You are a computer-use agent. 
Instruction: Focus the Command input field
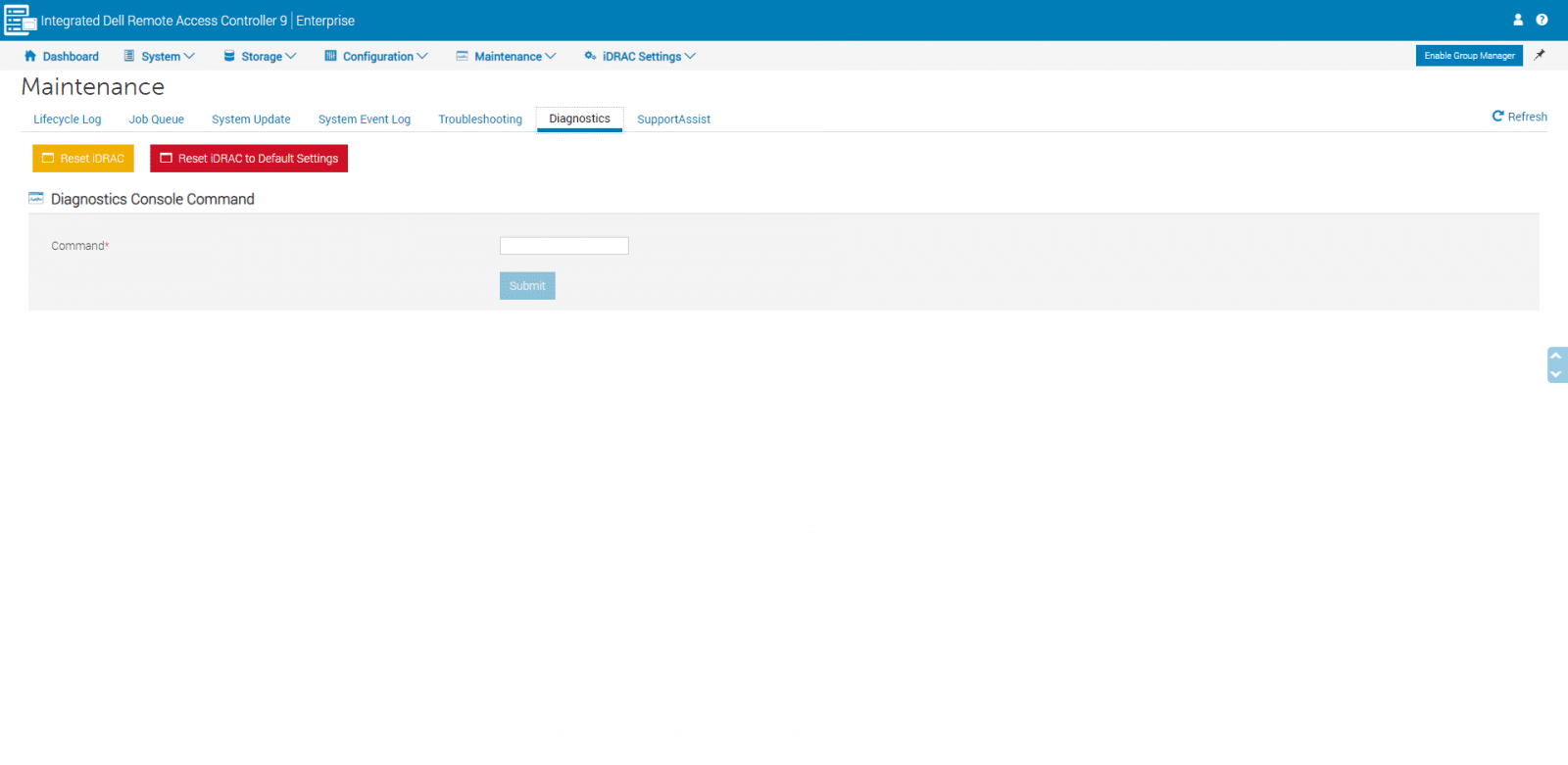coord(564,246)
